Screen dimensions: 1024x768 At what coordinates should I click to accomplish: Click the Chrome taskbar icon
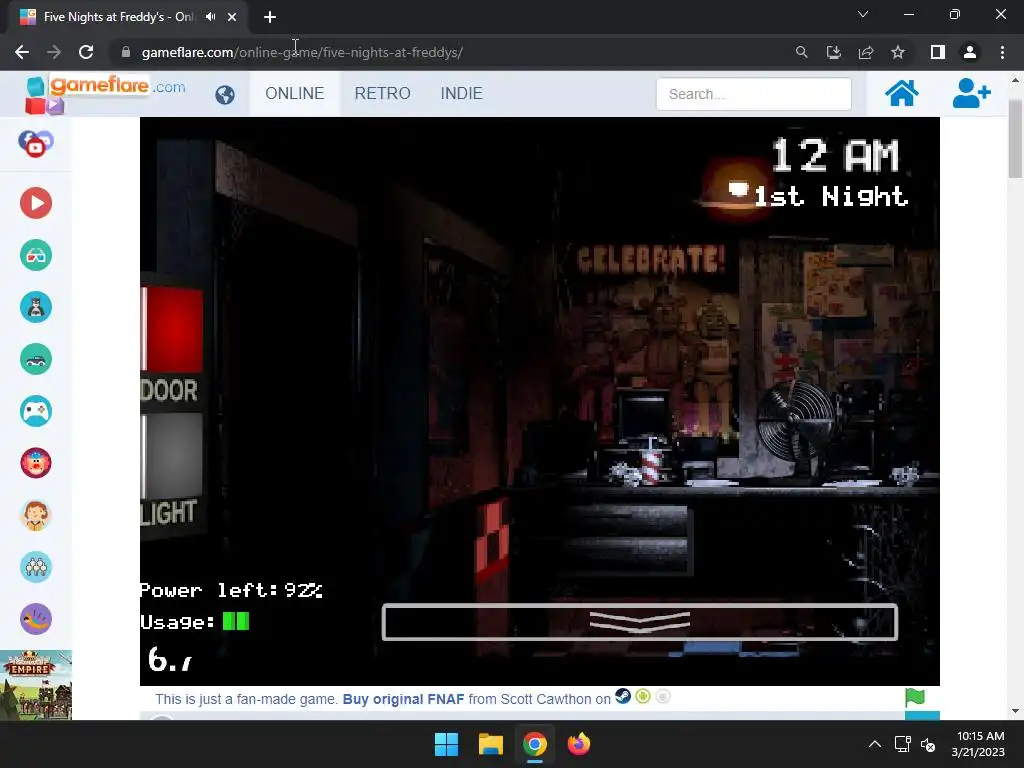coord(534,744)
